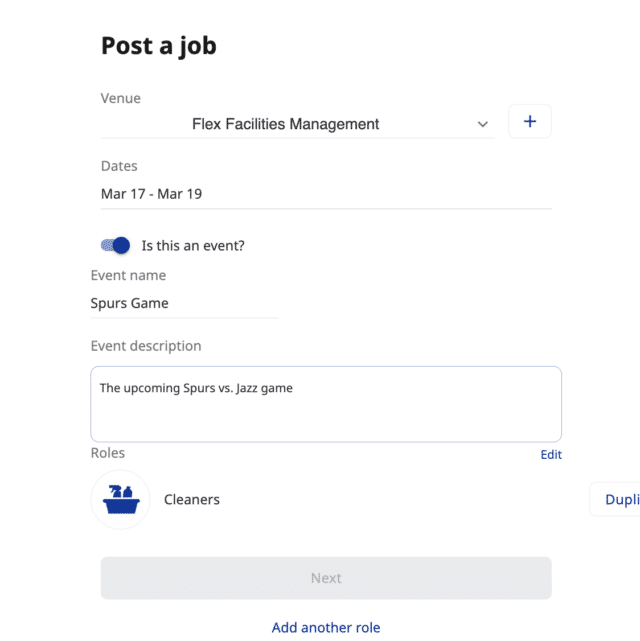Expand the Venue dropdown chevron
This screenshot has width=640, height=641.
(483, 124)
